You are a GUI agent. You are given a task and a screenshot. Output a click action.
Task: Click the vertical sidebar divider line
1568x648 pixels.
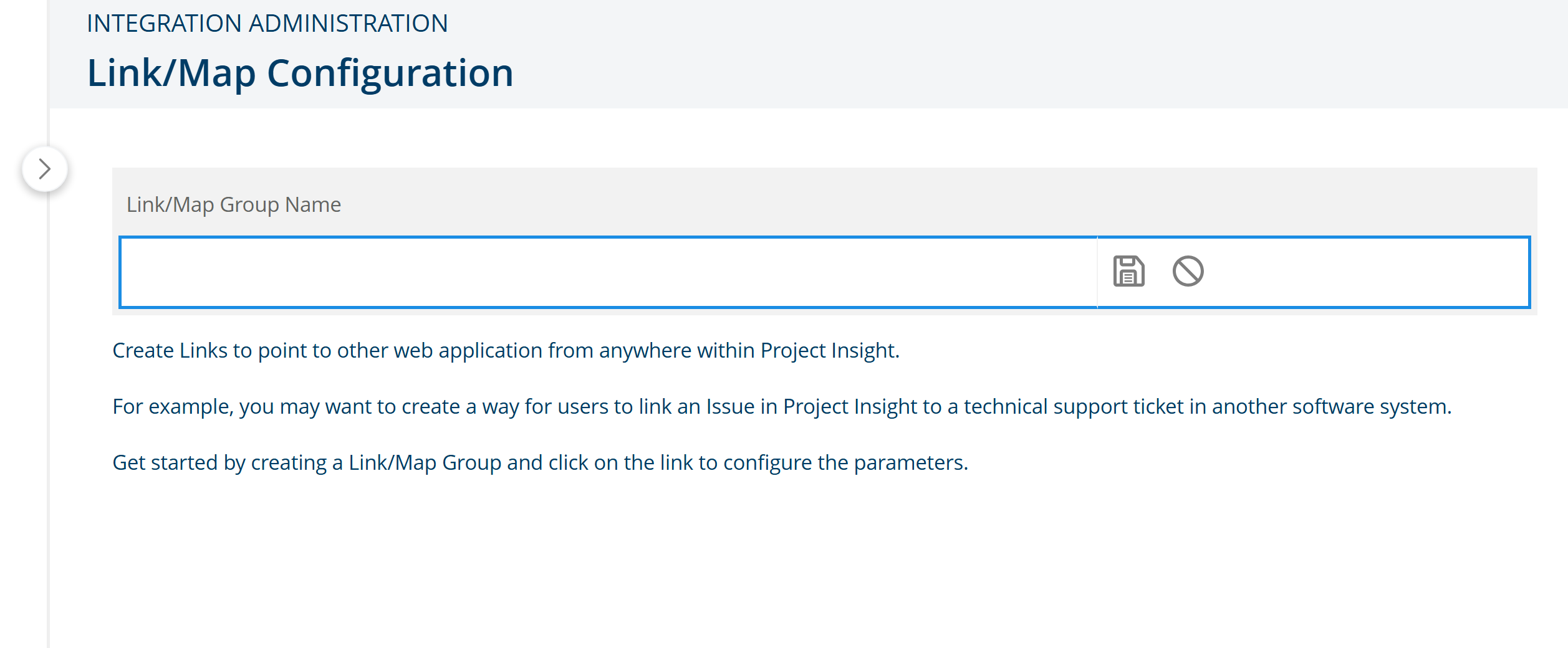point(48,405)
